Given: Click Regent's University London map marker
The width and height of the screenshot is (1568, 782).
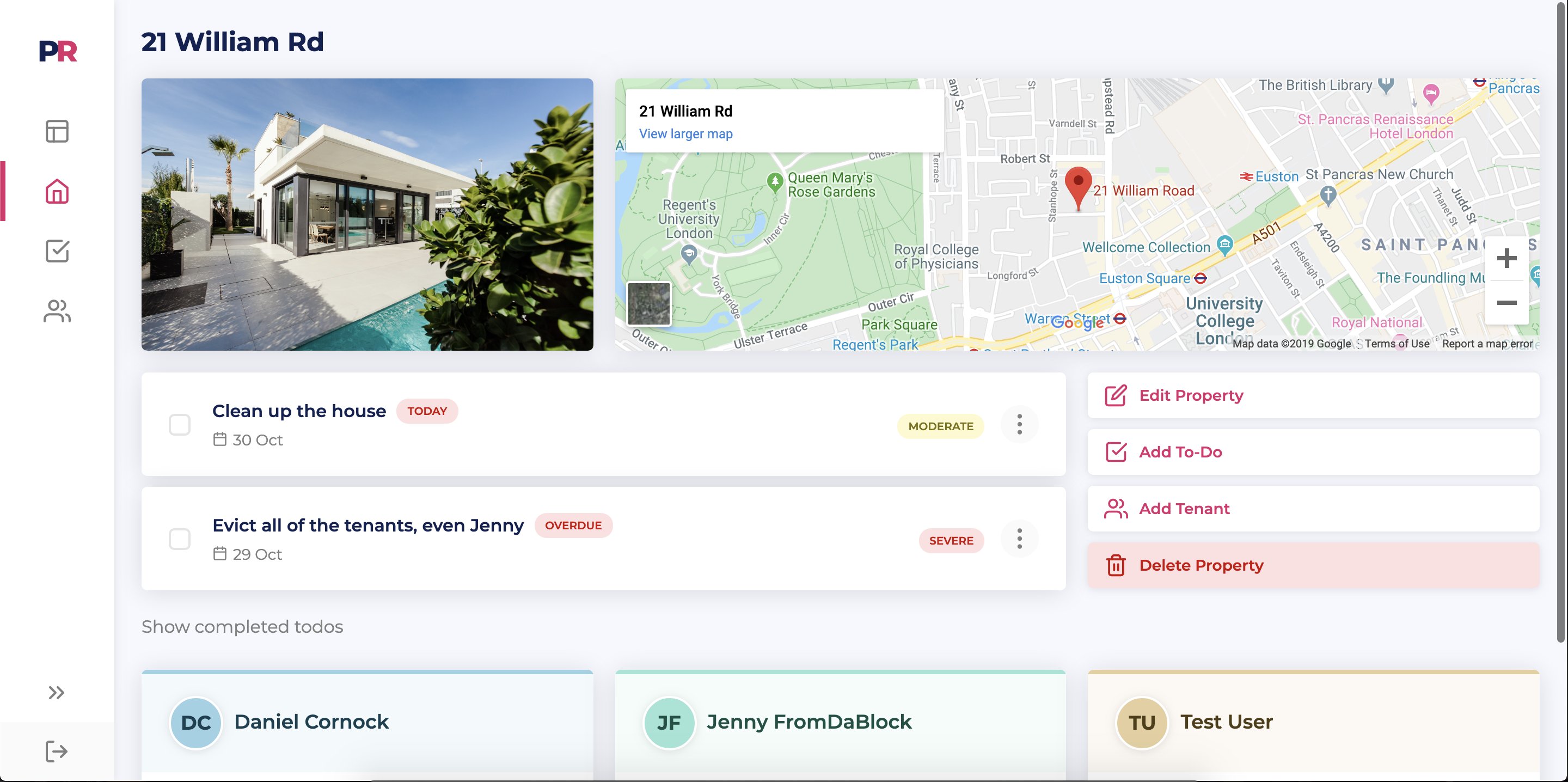Looking at the screenshot, I should tap(688, 253).
